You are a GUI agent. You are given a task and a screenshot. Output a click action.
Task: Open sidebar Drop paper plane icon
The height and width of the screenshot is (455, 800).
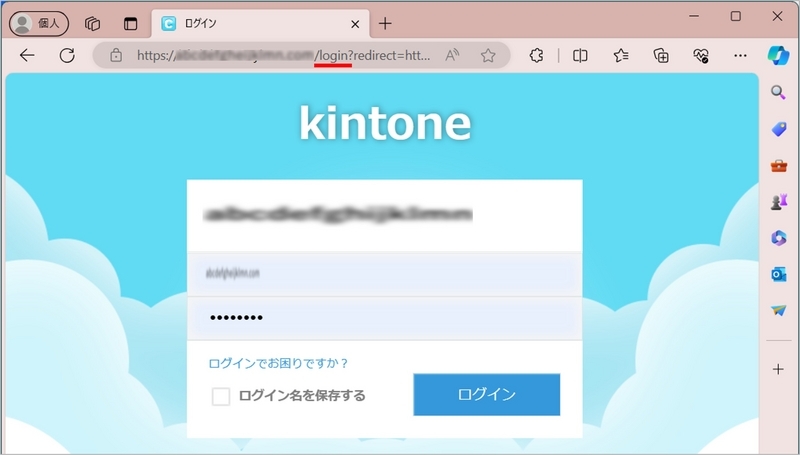(x=779, y=310)
